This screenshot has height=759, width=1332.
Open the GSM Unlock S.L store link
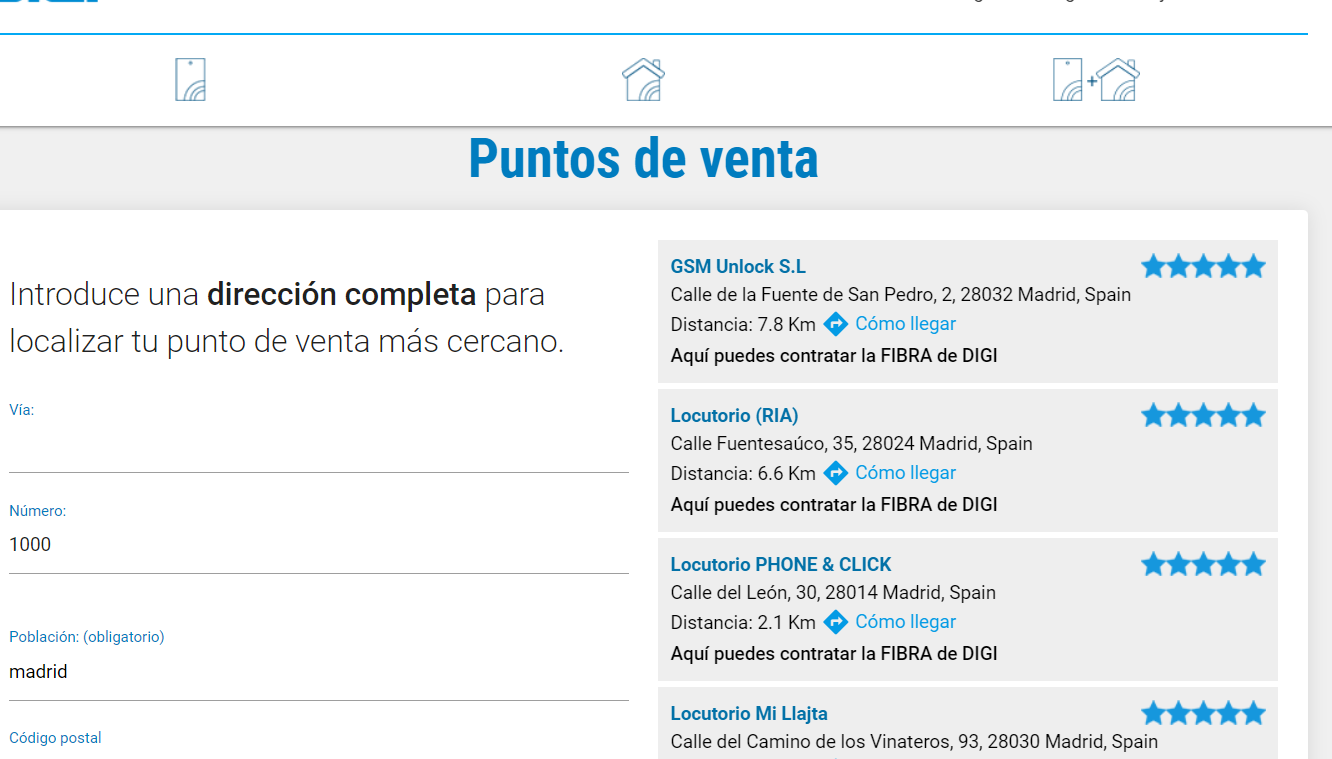pos(738,267)
